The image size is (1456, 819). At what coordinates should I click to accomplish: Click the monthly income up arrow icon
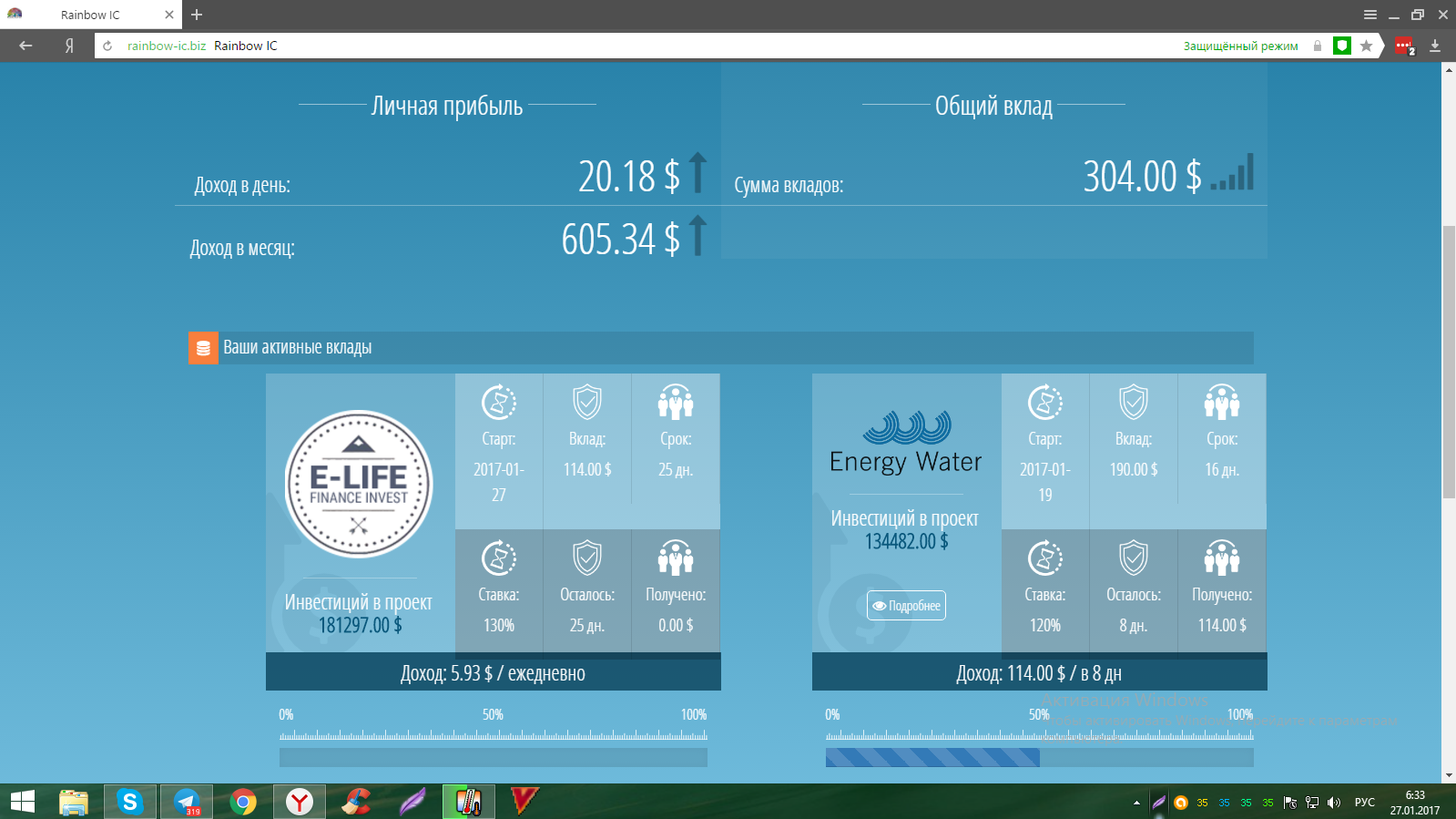[x=697, y=235]
